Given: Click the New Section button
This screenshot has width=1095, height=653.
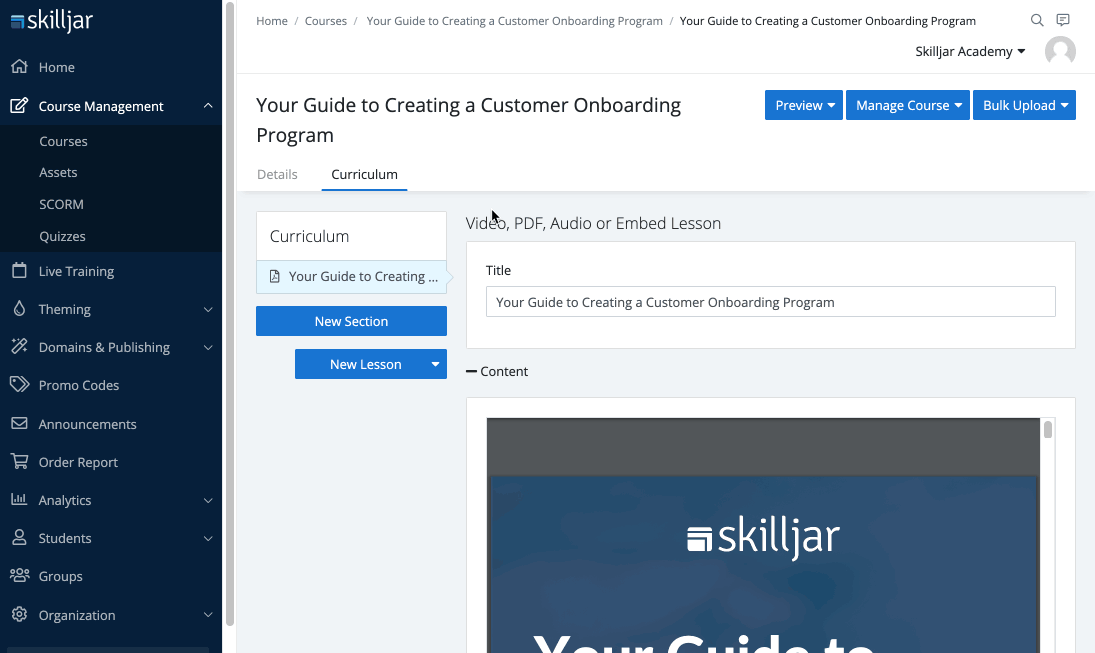Looking at the screenshot, I should tap(351, 321).
